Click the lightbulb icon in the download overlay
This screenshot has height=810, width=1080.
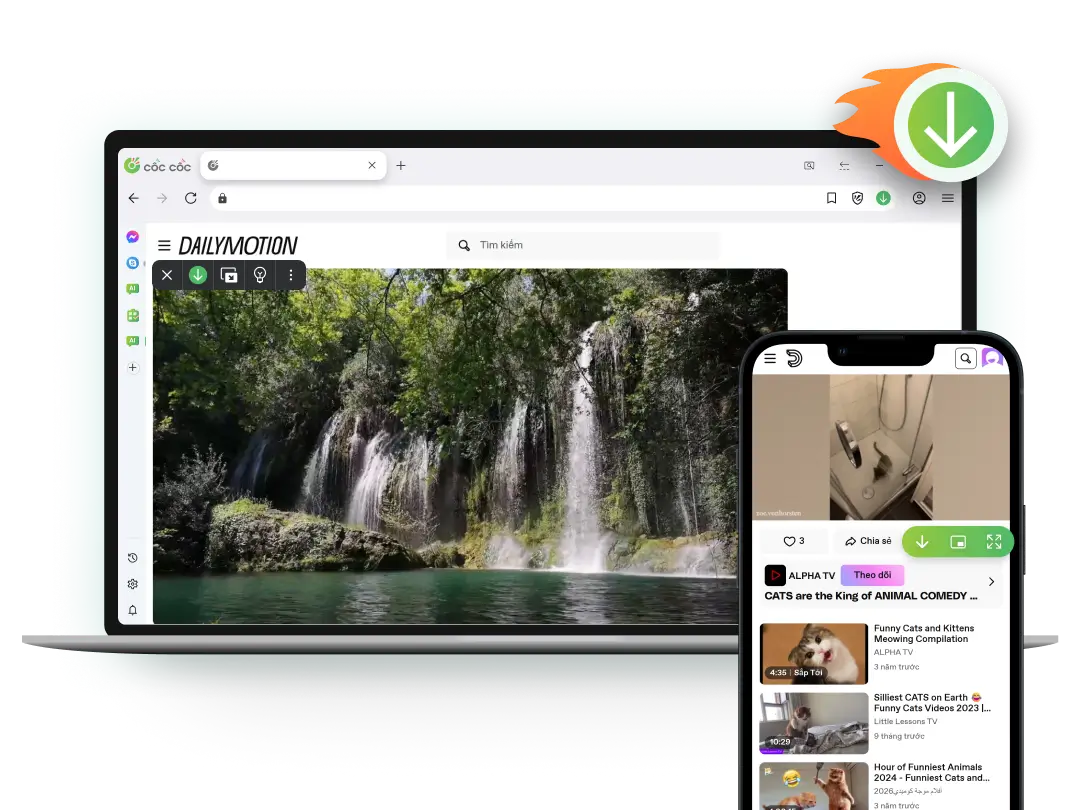pos(260,275)
